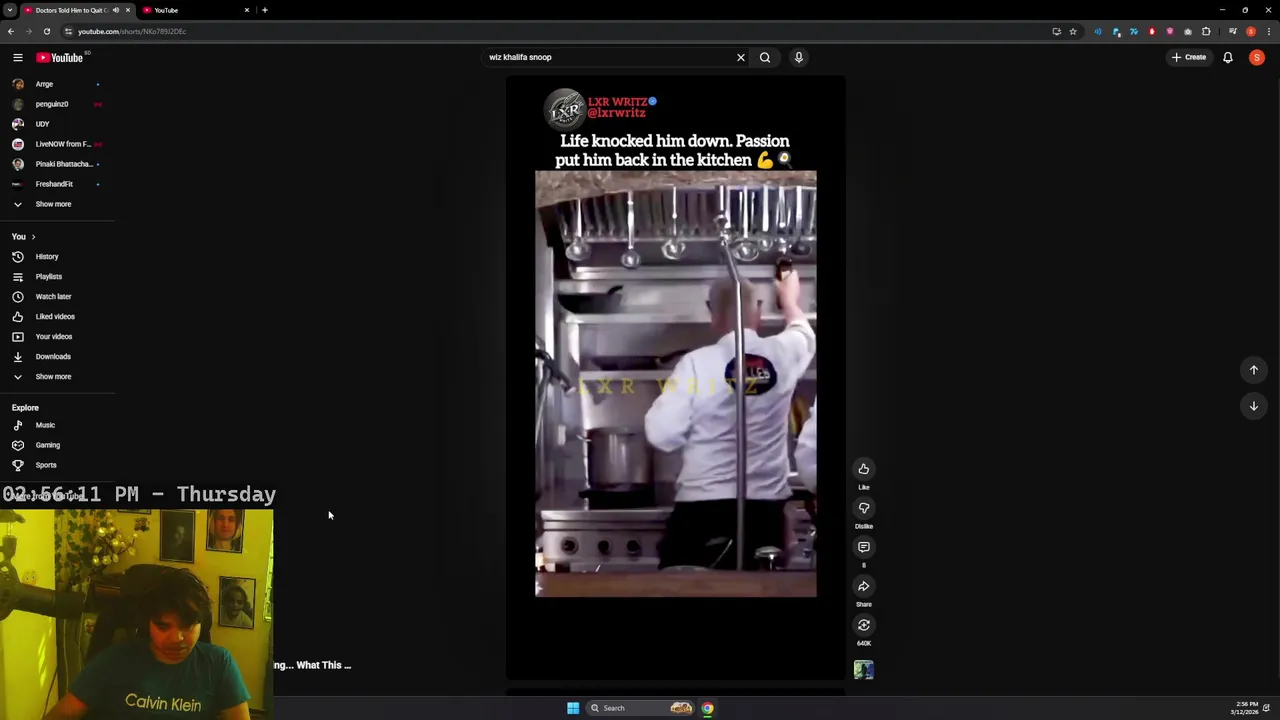This screenshot has height=720, width=1280.
Task: Open the Extensions puzzle menu
Action: pos(1206,31)
